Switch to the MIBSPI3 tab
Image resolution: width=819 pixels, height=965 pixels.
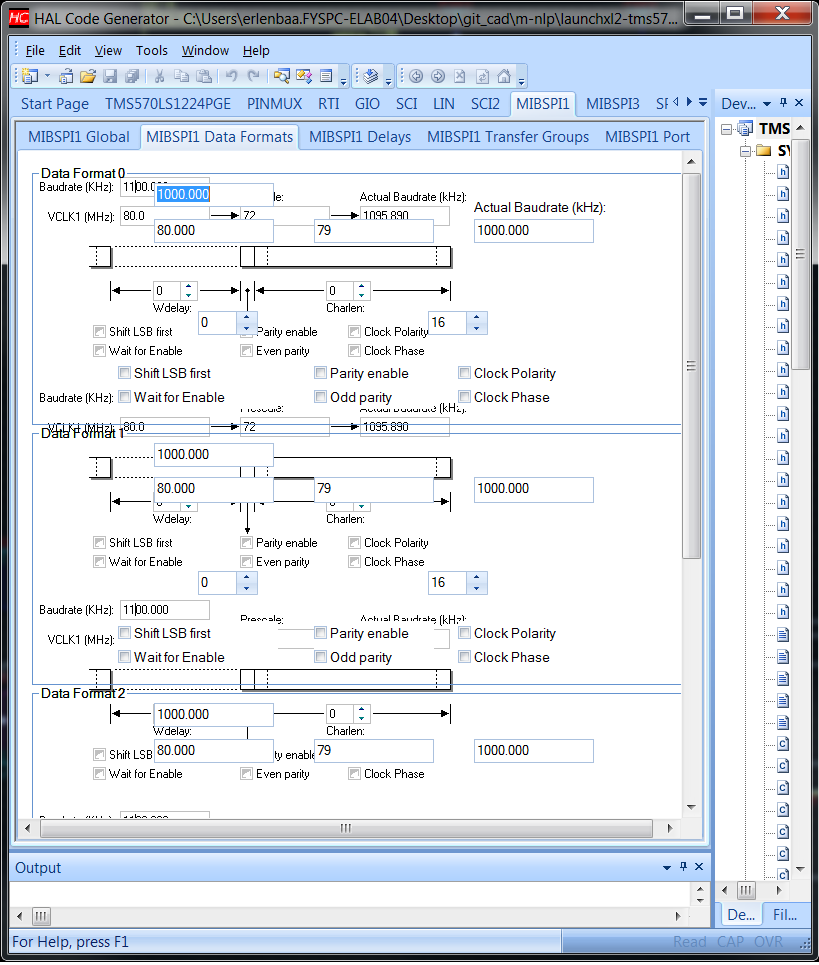coord(613,103)
